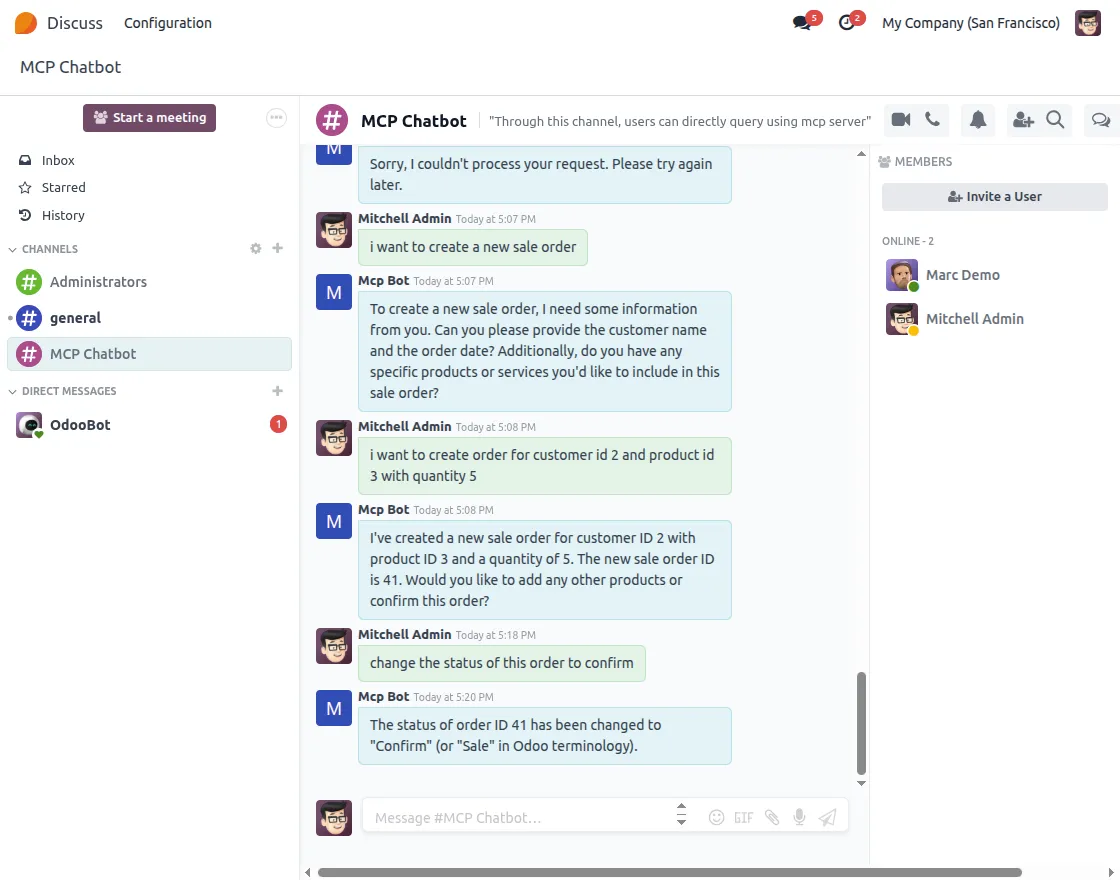
Task: Open the Activities clock in the top bar
Action: pyautogui.click(x=845, y=22)
